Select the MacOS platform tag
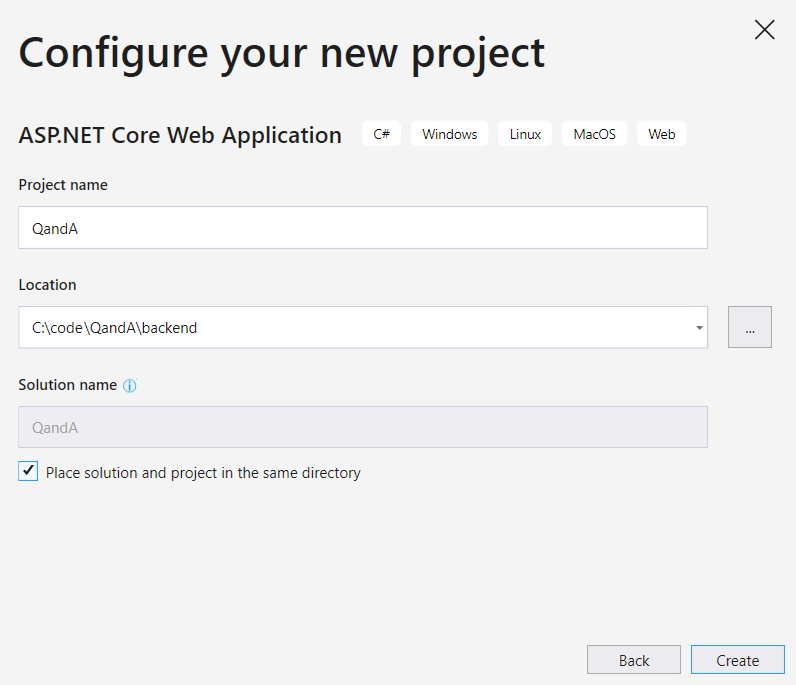The width and height of the screenshot is (796, 685). [x=594, y=134]
